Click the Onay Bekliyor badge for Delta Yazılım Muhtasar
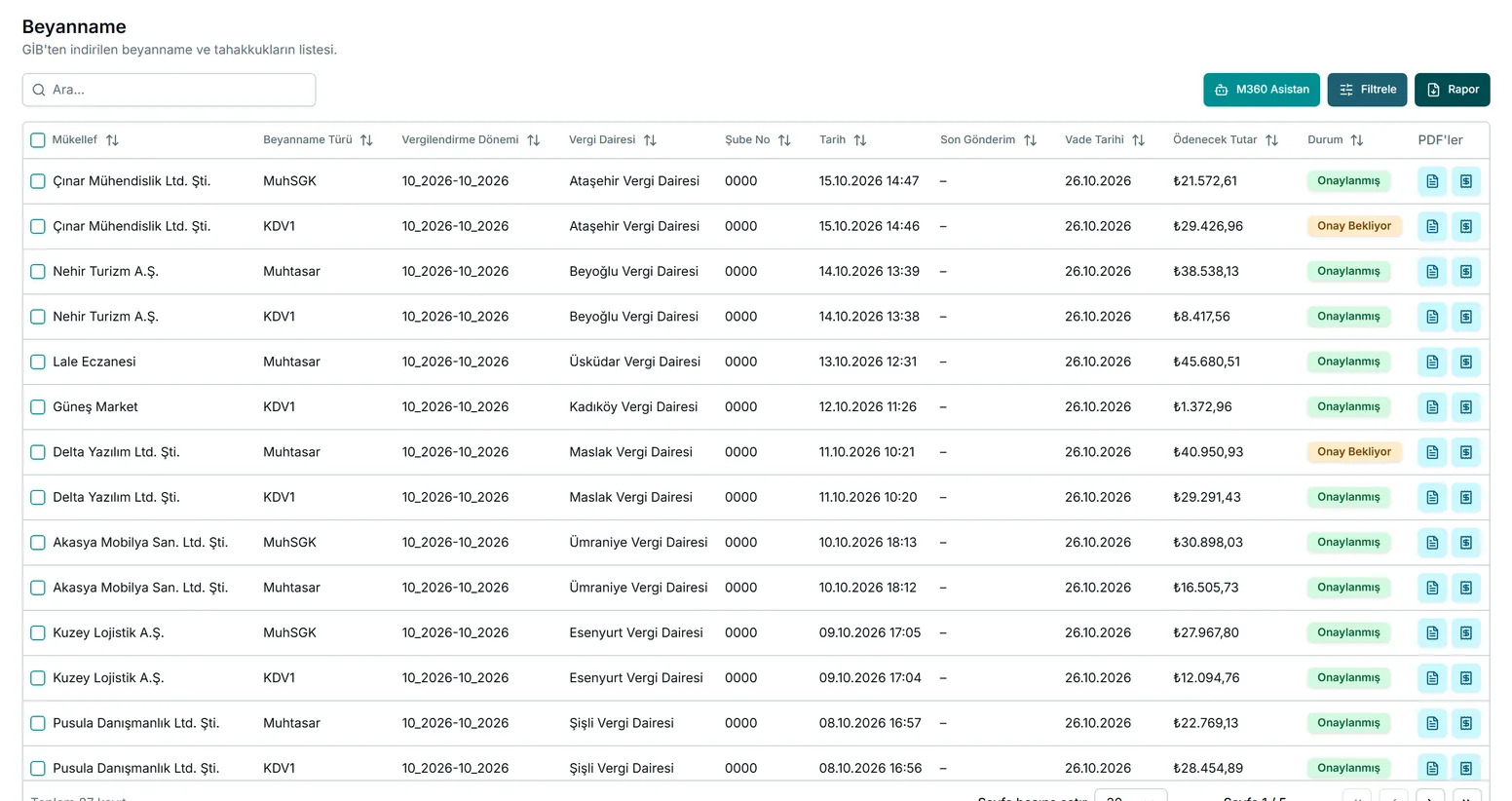The width and height of the screenshot is (1512, 801). click(1354, 452)
